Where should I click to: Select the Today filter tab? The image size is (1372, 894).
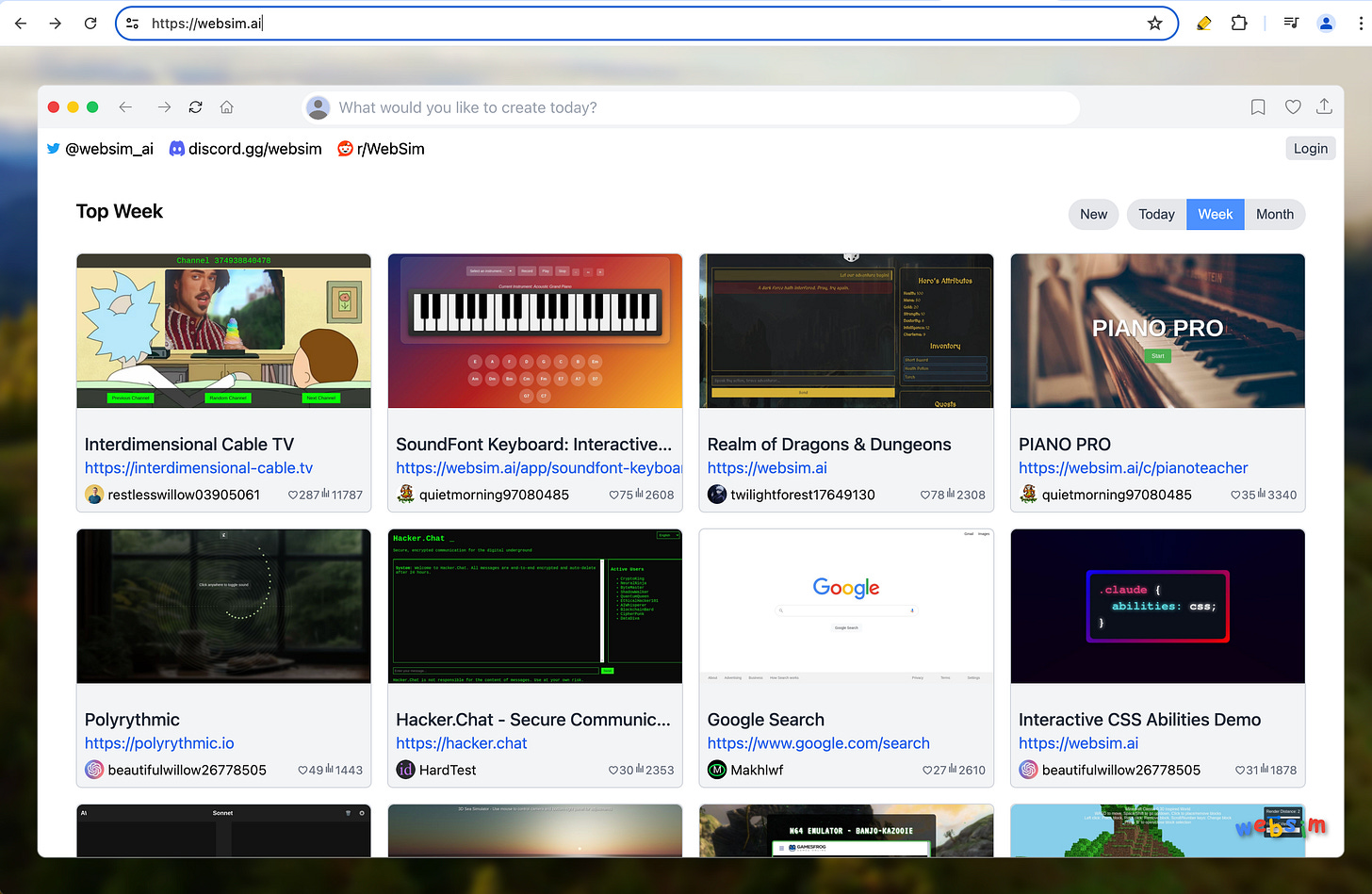[x=1156, y=214]
